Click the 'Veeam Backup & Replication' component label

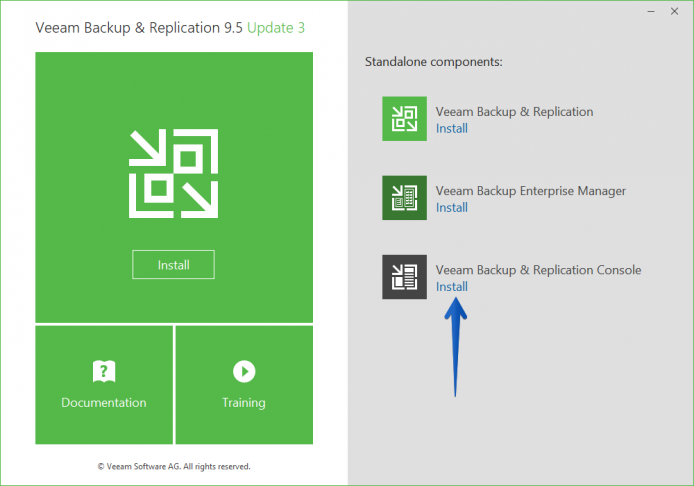[x=514, y=112]
